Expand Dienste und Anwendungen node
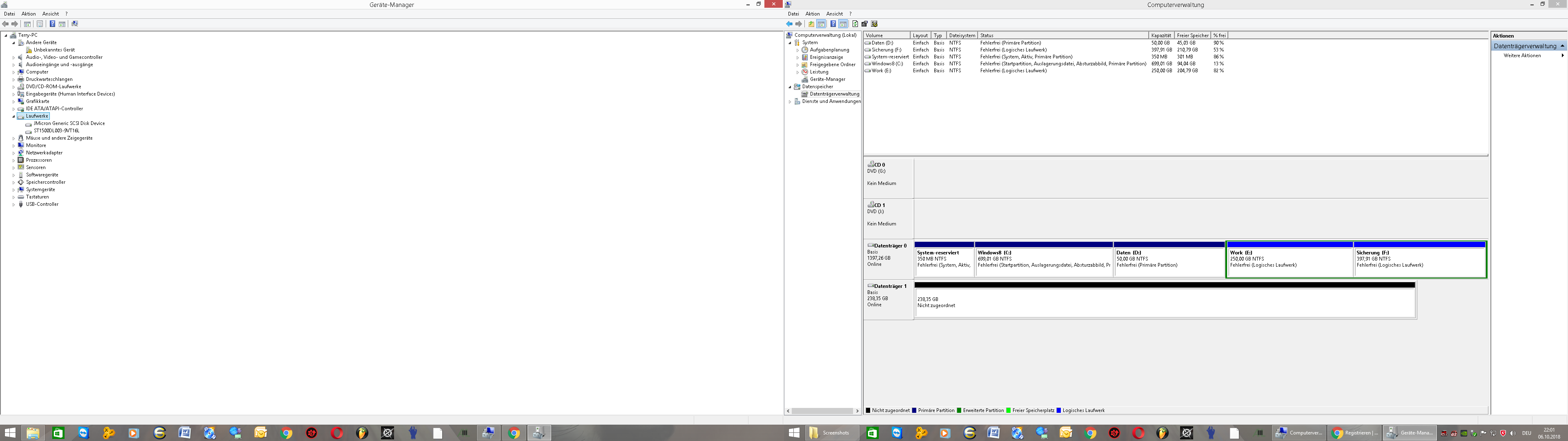 [x=790, y=102]
